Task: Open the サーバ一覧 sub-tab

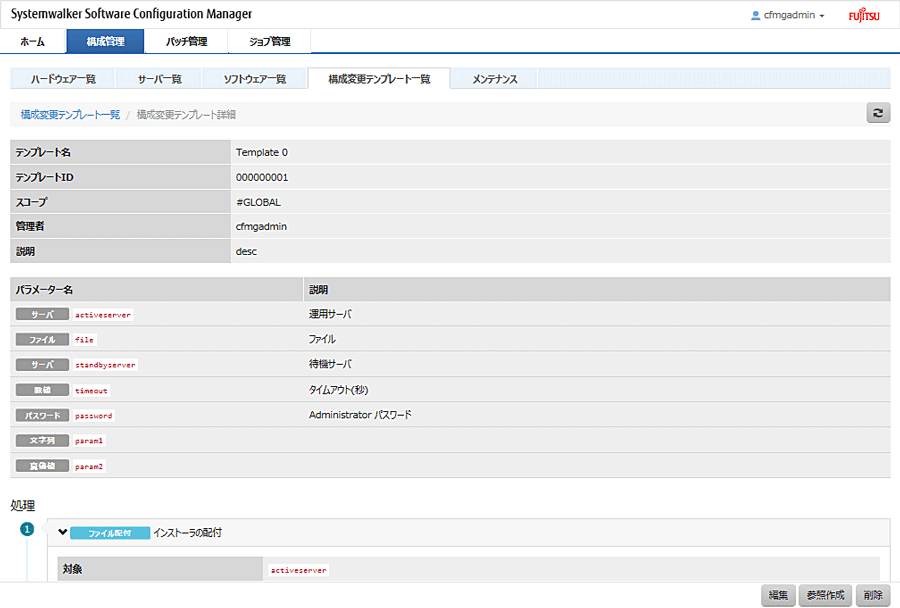Action: (x=159, y=79)
